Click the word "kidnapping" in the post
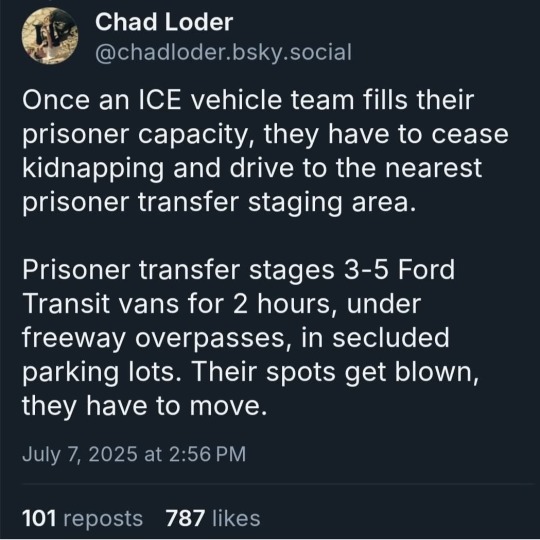The height and width of the screenshot is (540, 540). (x=93, y=169)
